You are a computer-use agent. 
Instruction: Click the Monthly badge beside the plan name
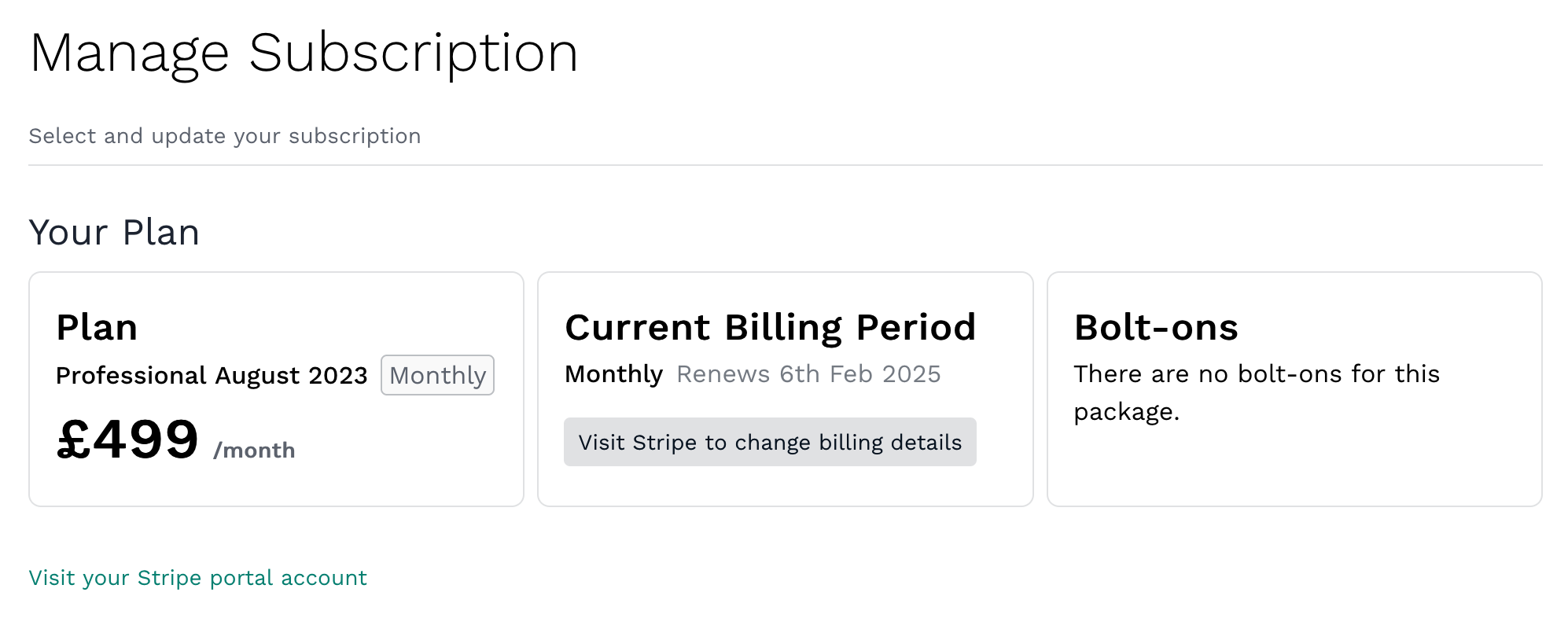pos(437,375)
